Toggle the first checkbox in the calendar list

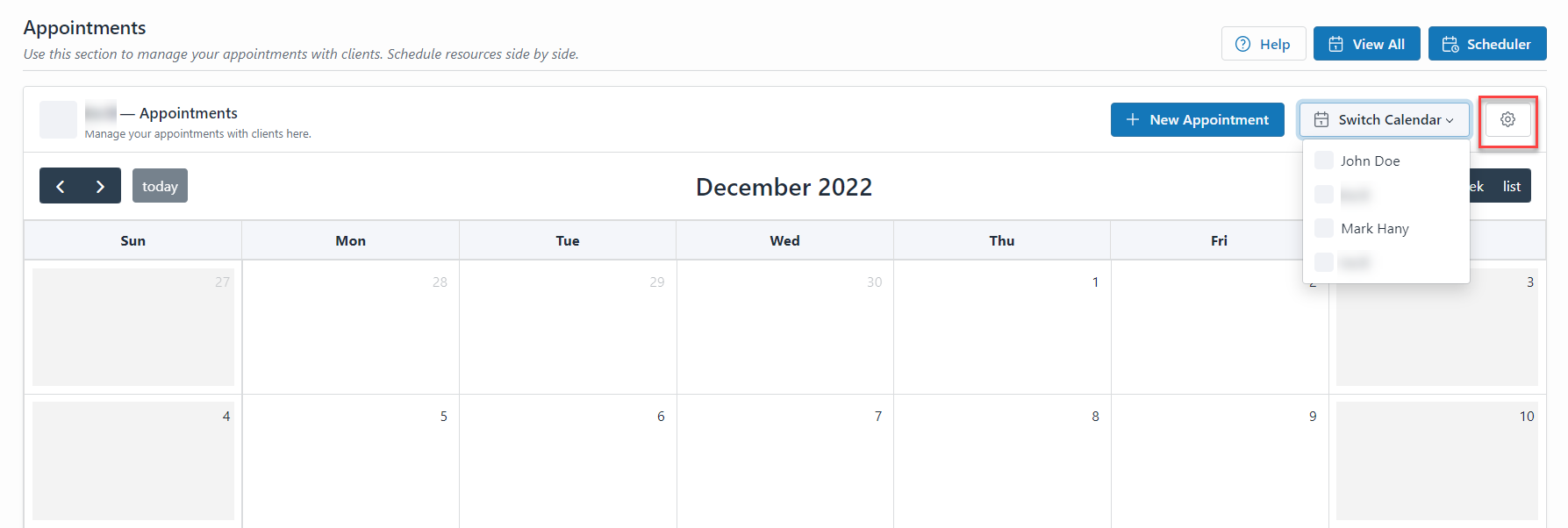click(x=1323, y=160)
